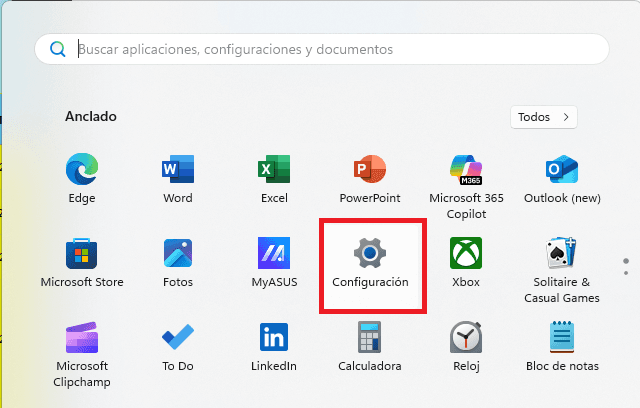Open the Microsoft Store

[82, 262]
